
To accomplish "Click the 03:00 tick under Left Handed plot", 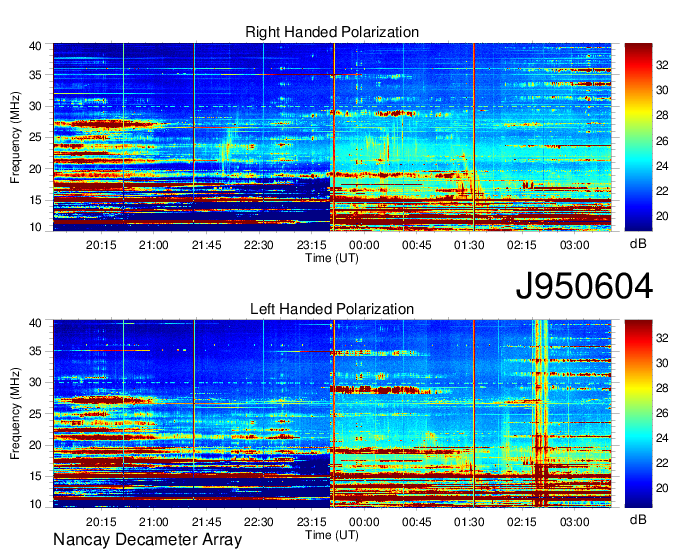I will tap(575, 522).
